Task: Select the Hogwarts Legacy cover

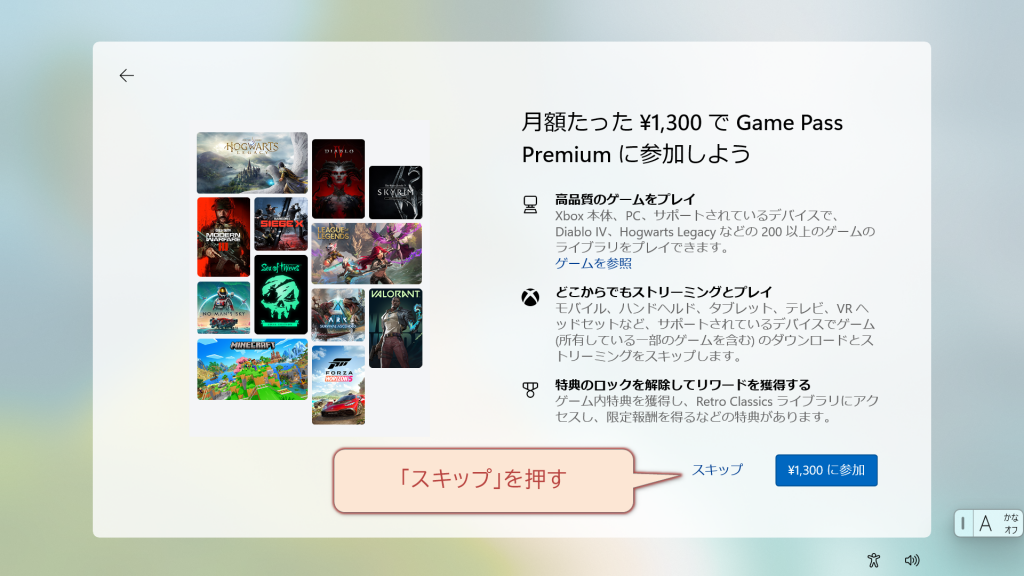Action: [252, 163]
